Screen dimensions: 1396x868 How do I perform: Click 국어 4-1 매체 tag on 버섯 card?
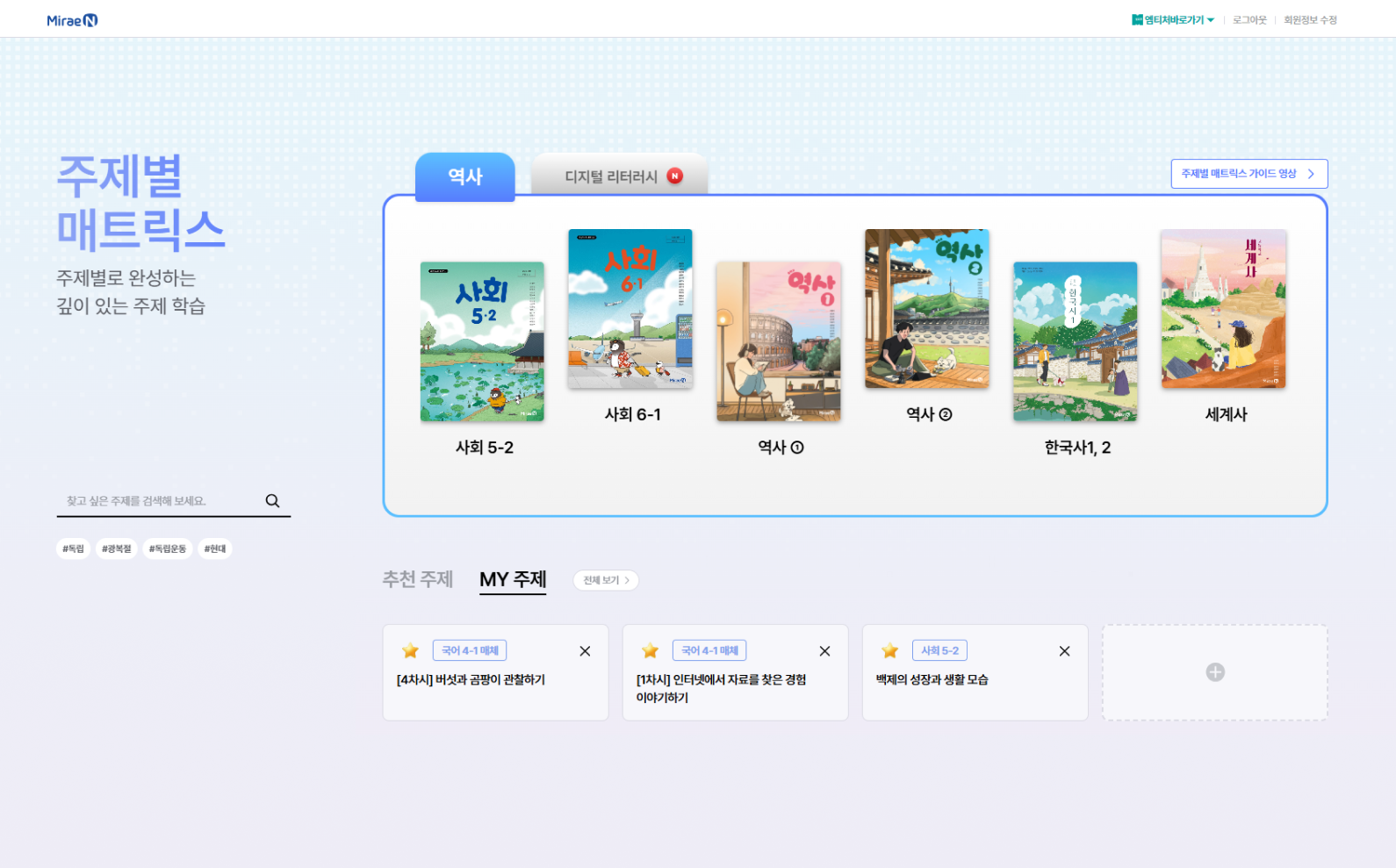pos(470,650)
